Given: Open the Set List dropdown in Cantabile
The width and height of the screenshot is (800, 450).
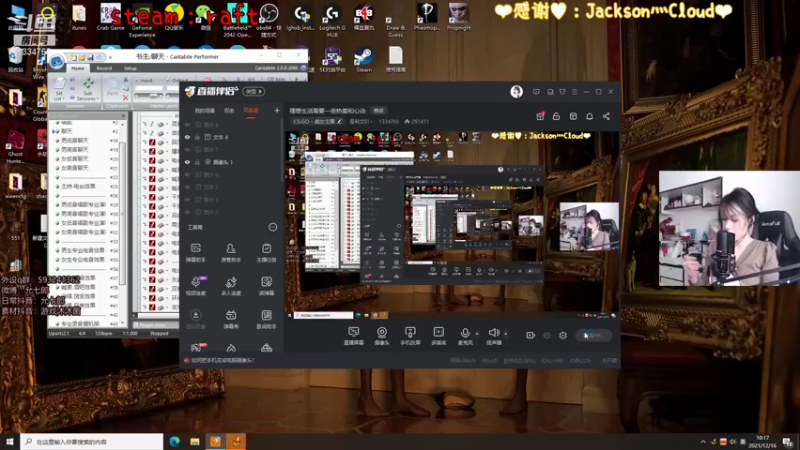Looking at the screenshot, I should pyautogui.click(x=59, y=89).
